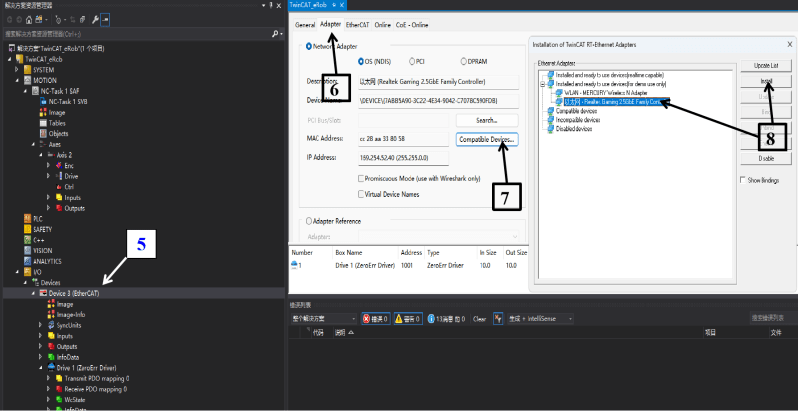
Task: Collapse the Device 3 (EtherCAT) node
Action: coord(33,293)
